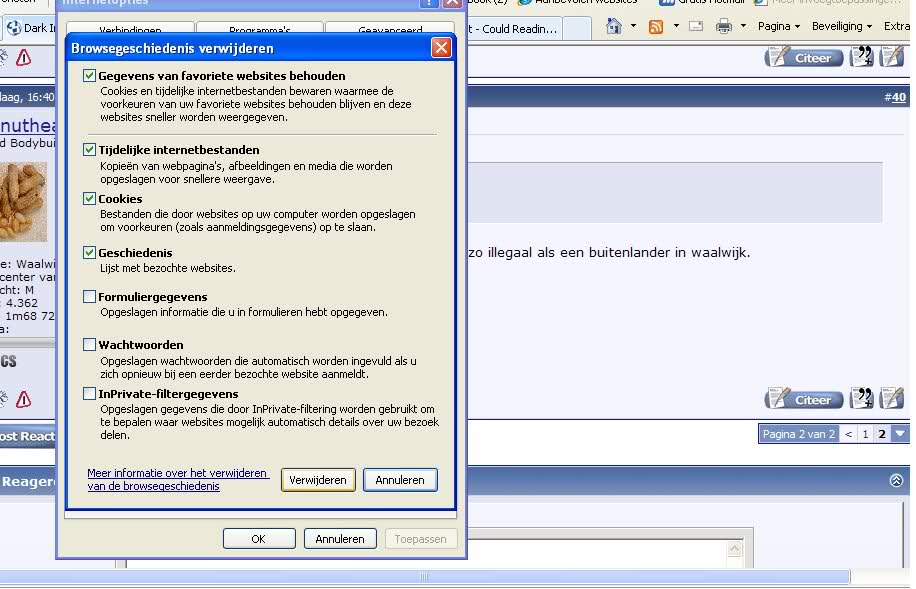Viewport: 916px width, 589px height.
Task: Expand the Beveiliging dropdown menu
Action: click(x=842, y=26)
